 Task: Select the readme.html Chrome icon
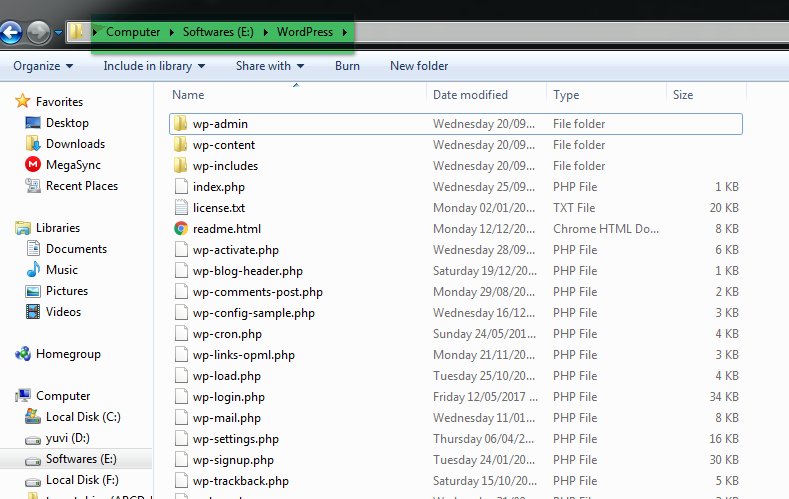click(x=181, y=228)
